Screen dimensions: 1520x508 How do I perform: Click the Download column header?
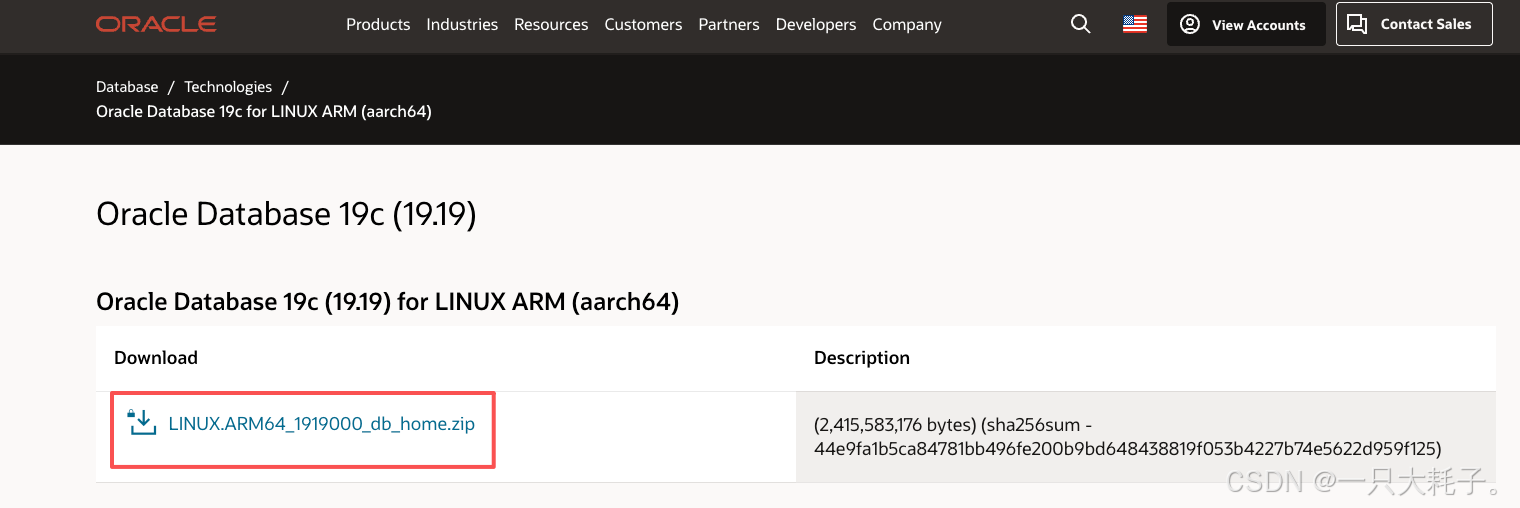tap(156, 357)
